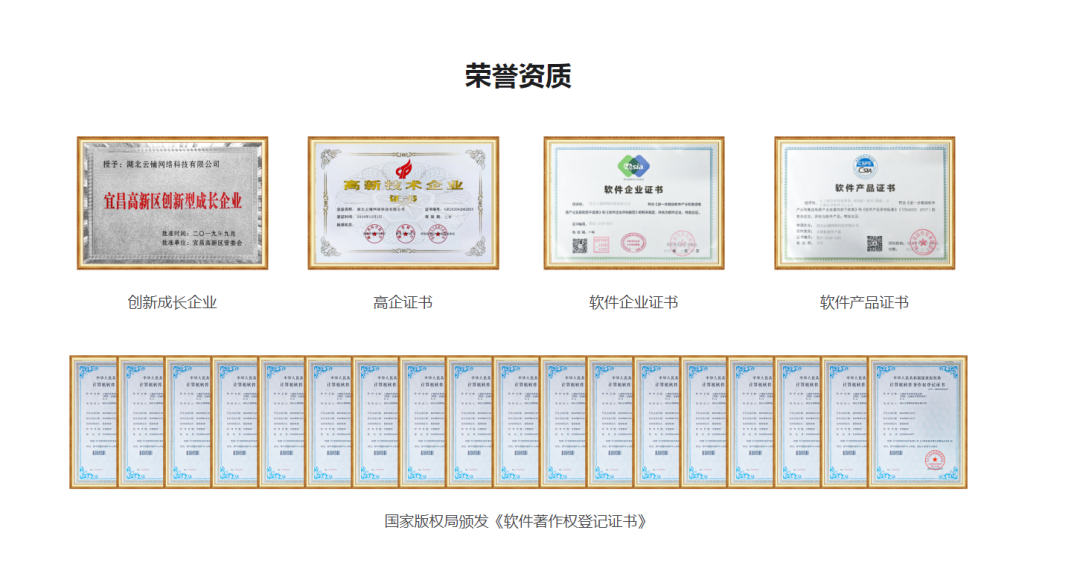1080x568 pixels.
Task: Enlarge the 软件产品证书 certificate image
Action: [864, 203]
